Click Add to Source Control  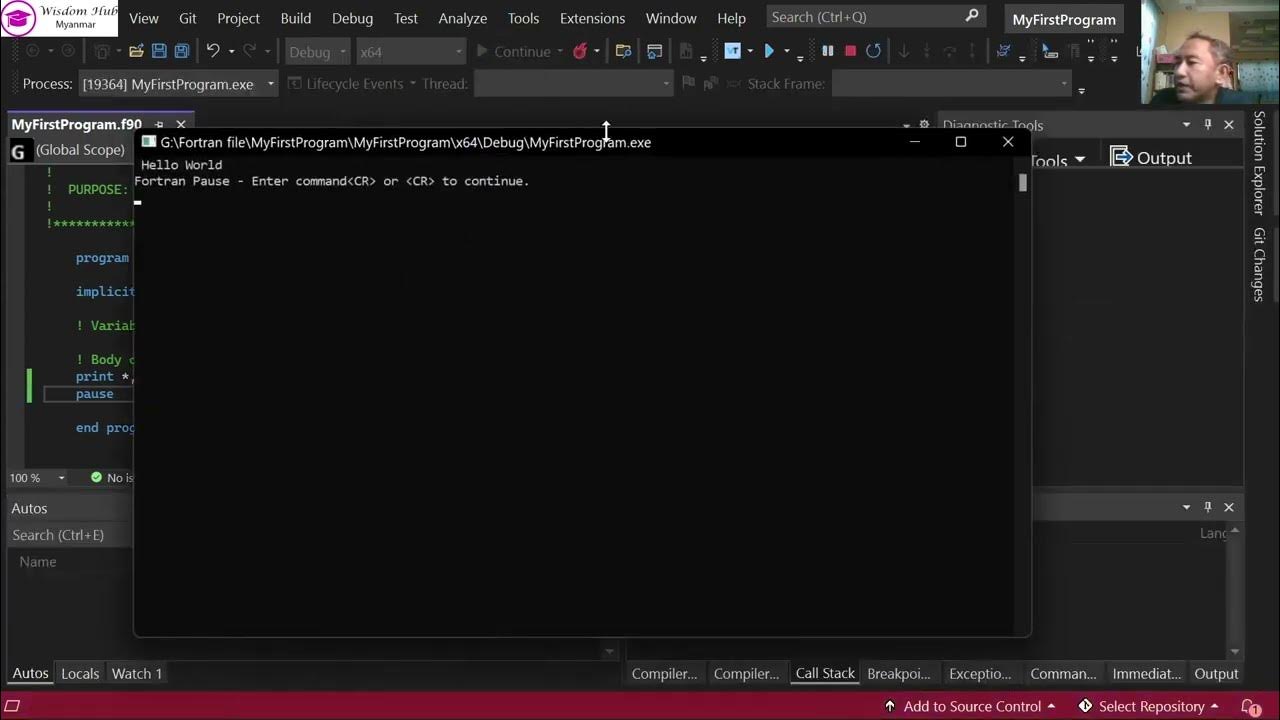tap(970, 706)
